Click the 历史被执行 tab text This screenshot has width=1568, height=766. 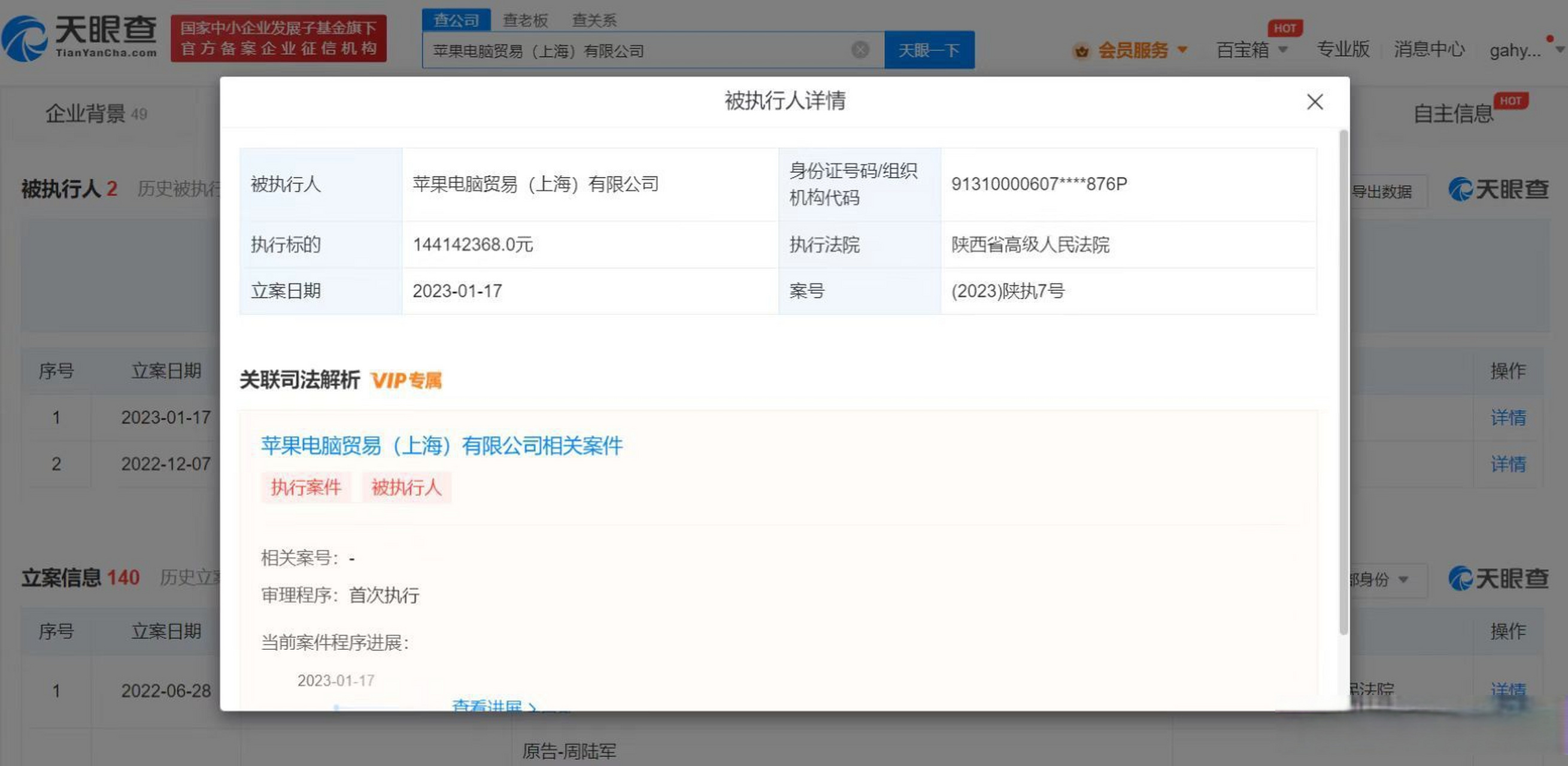(x=178, y=189)
